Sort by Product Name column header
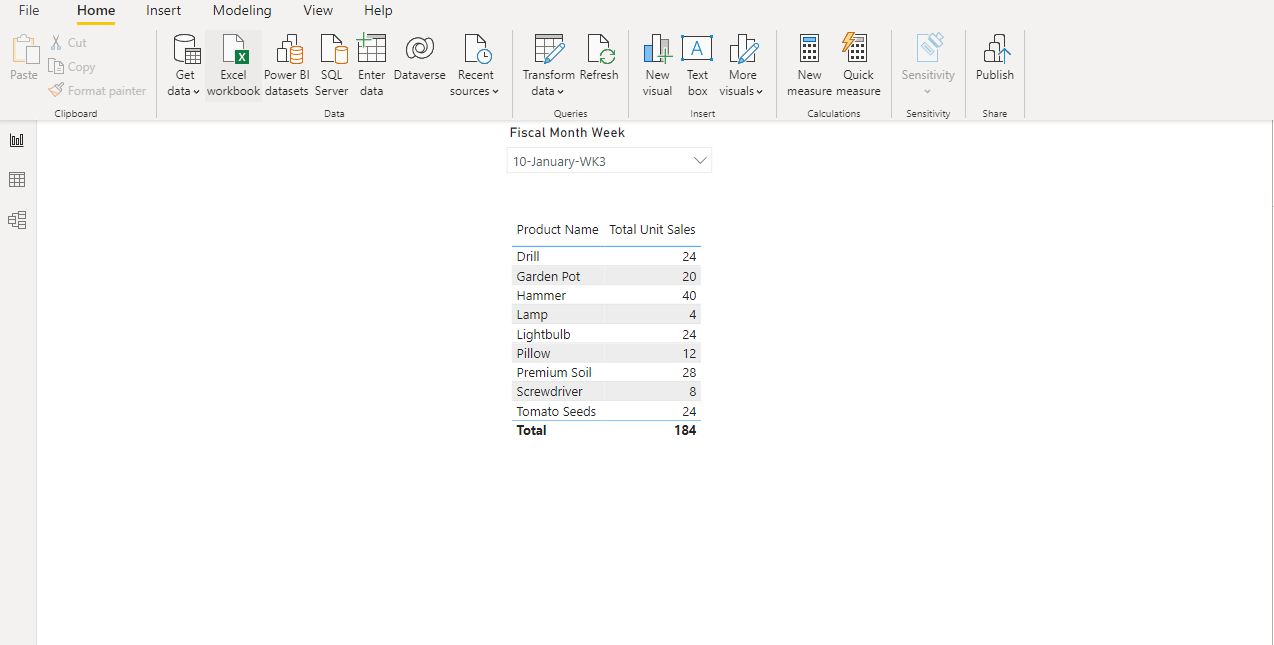This screenshot has height=645, width=1274. [557, 230]
